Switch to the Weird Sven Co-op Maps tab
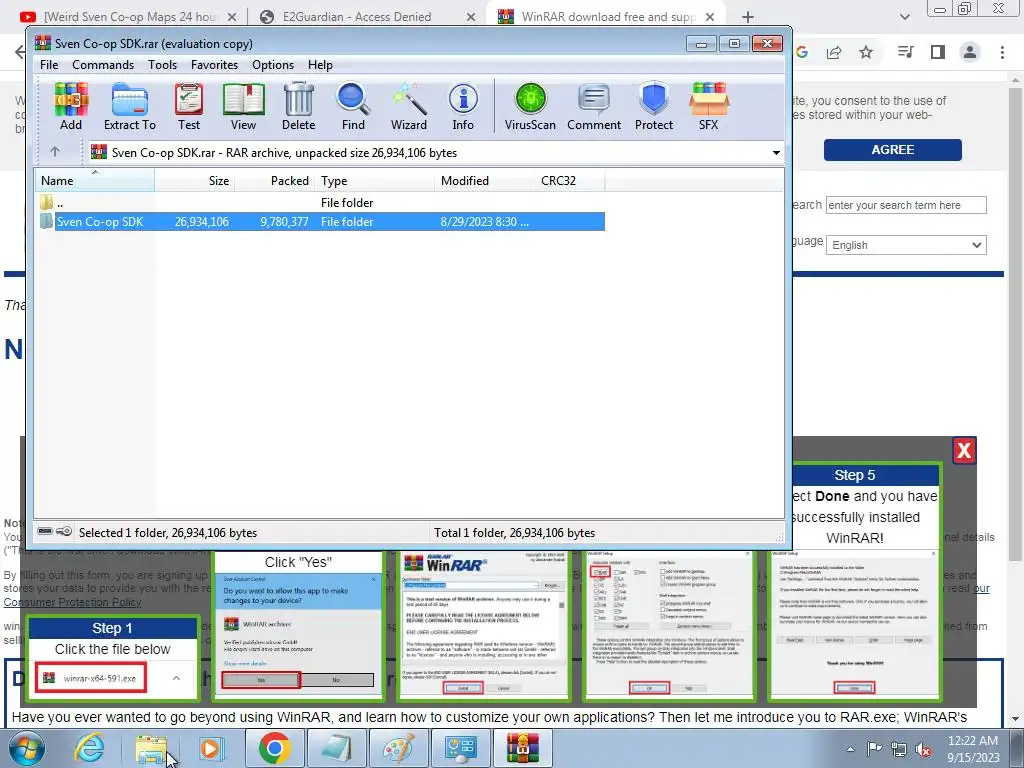Viewport: 1024px width, 768px height. 131,17
